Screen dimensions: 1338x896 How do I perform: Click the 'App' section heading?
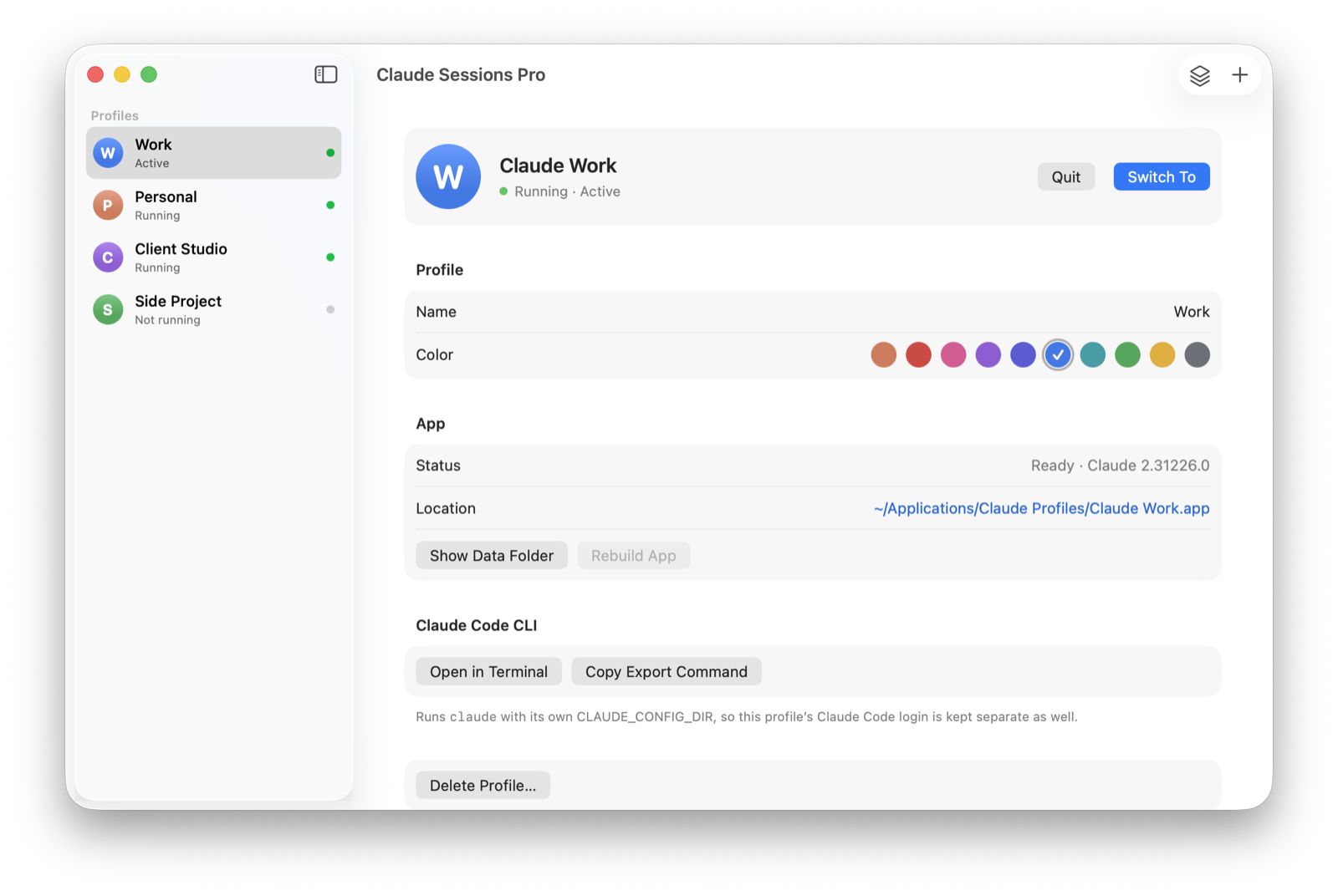click(431, 424)
